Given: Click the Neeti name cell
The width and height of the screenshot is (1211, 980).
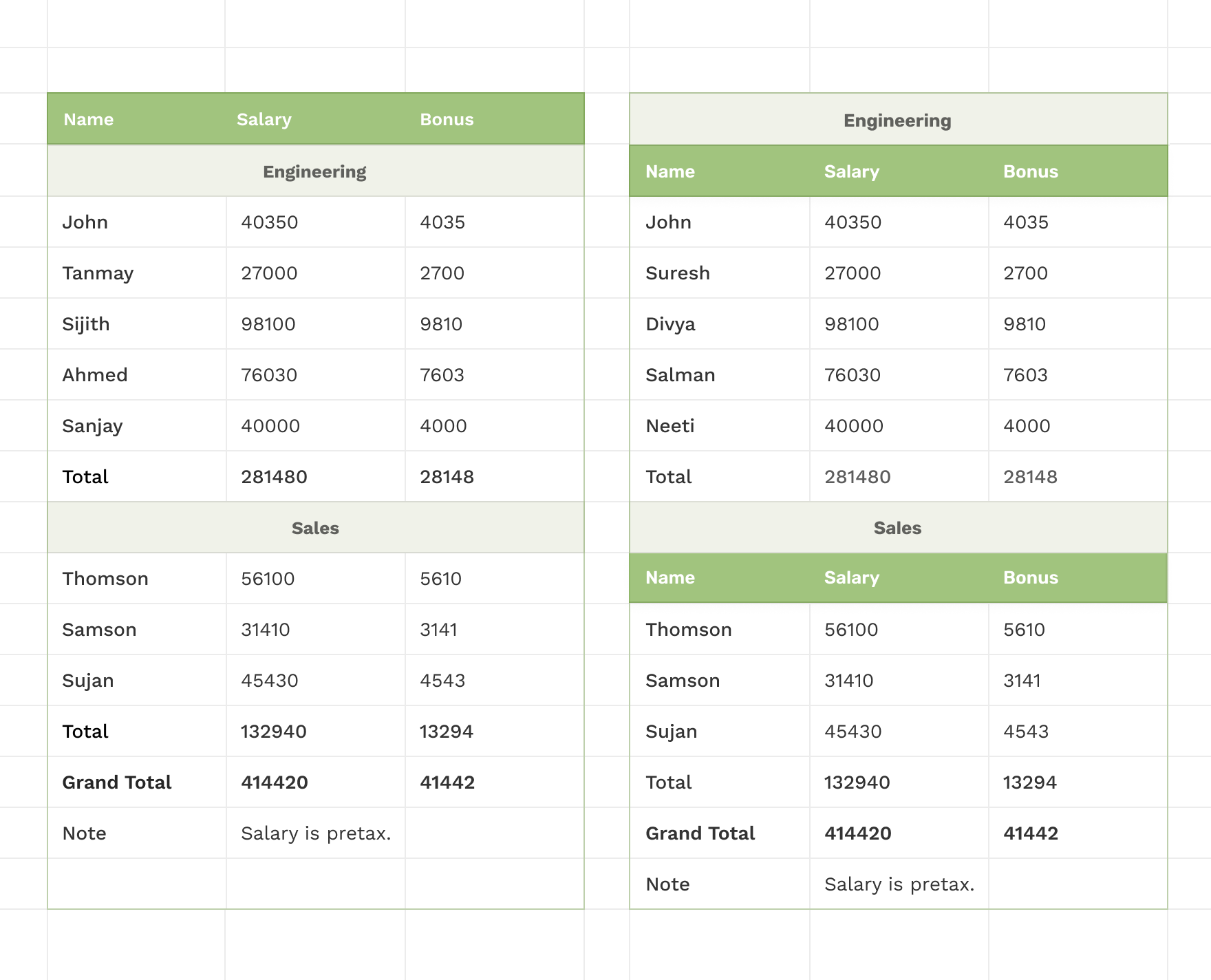Looking at the screenshot, I should 720,425.
